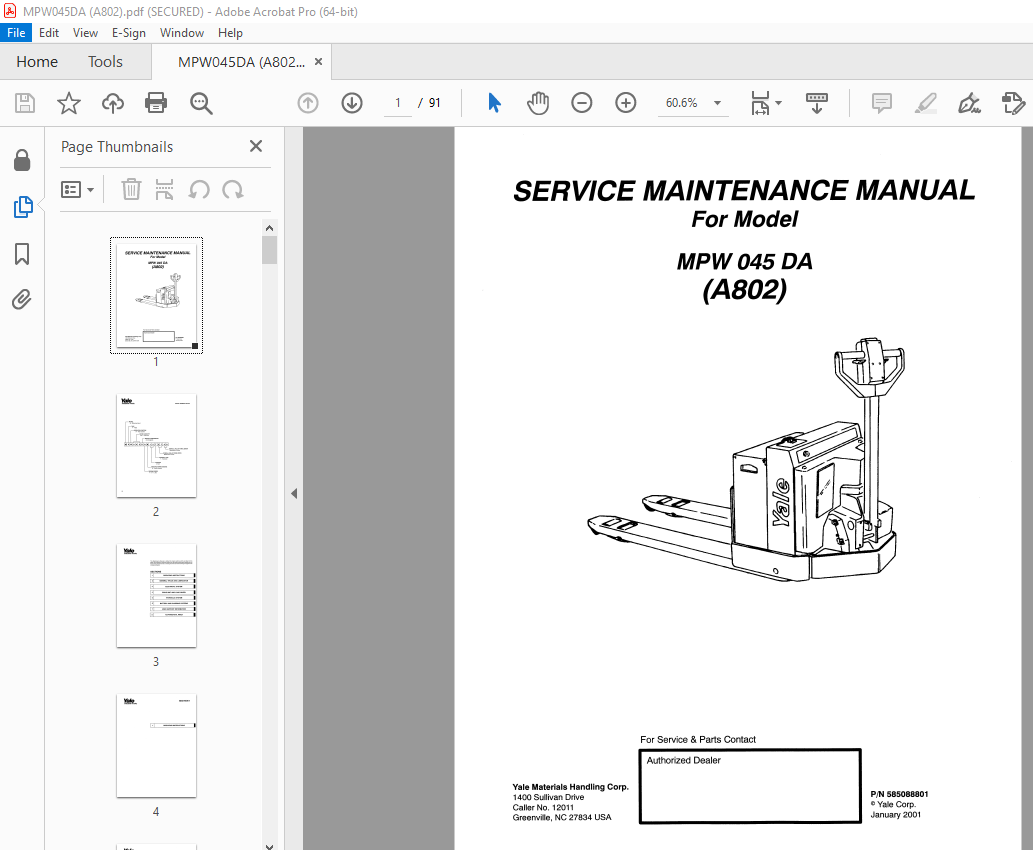1033x850 pixels.
Task: Click 'For Service & Parts Contact' text
Action: [698, 739]
